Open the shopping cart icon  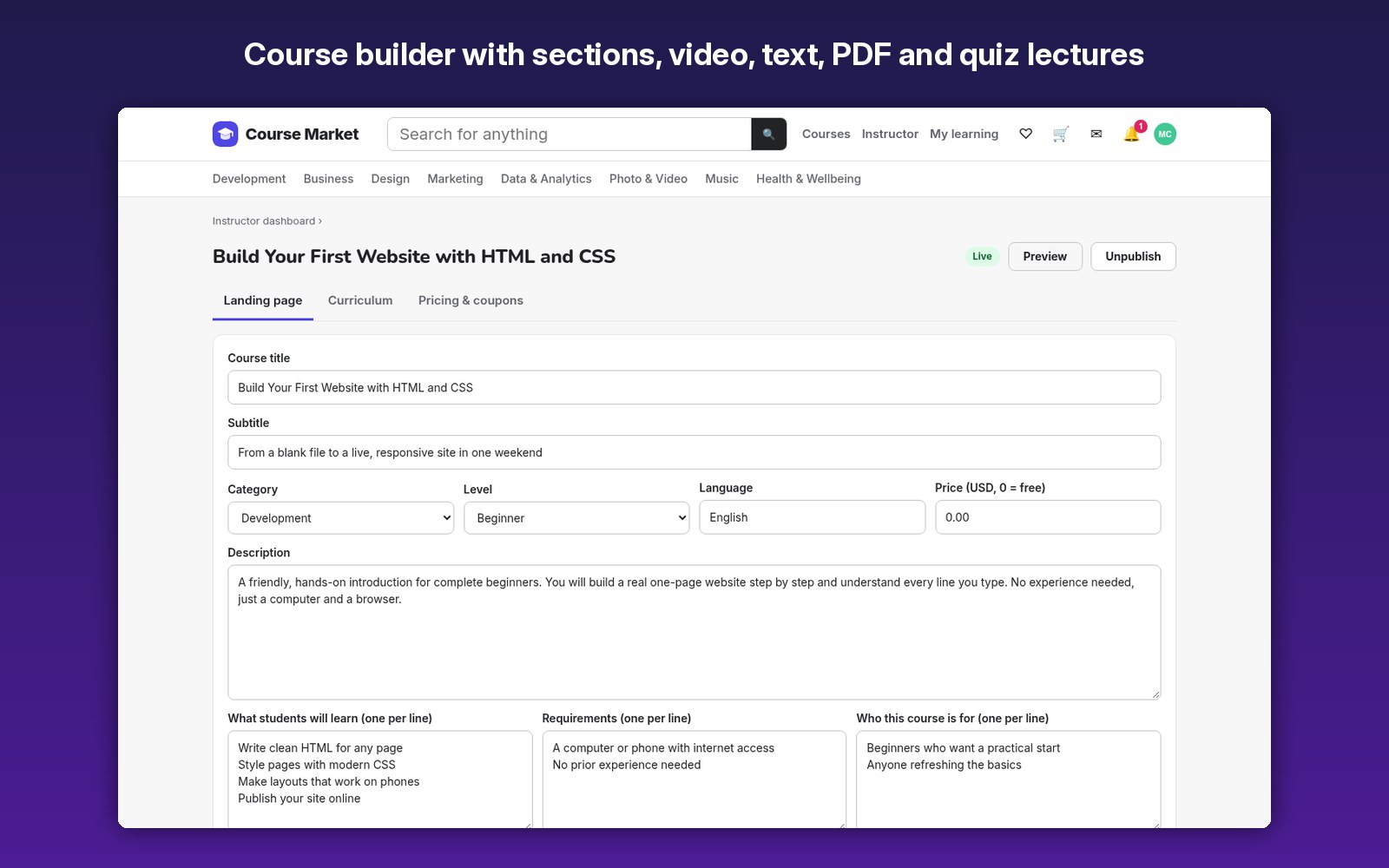click(x=1060, y=134)
